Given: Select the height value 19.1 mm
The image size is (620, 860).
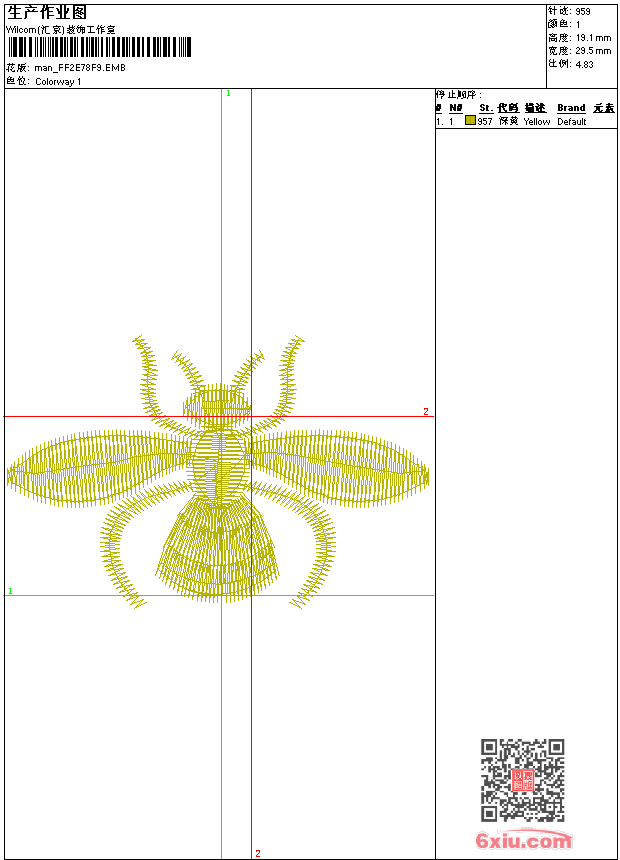Looking at the screenshot, I should click(593, 38).
